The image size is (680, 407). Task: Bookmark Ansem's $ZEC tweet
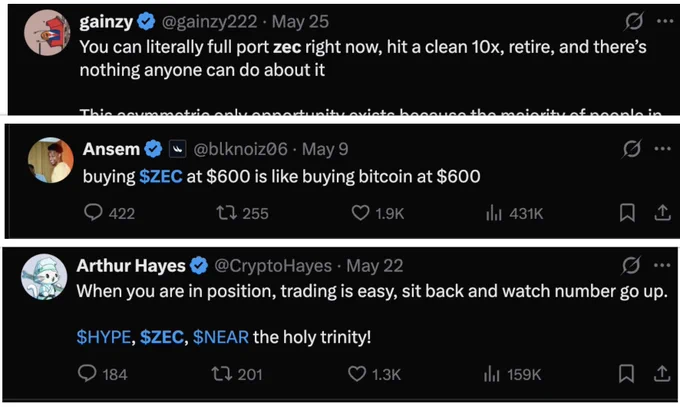(x=627, y=213)
